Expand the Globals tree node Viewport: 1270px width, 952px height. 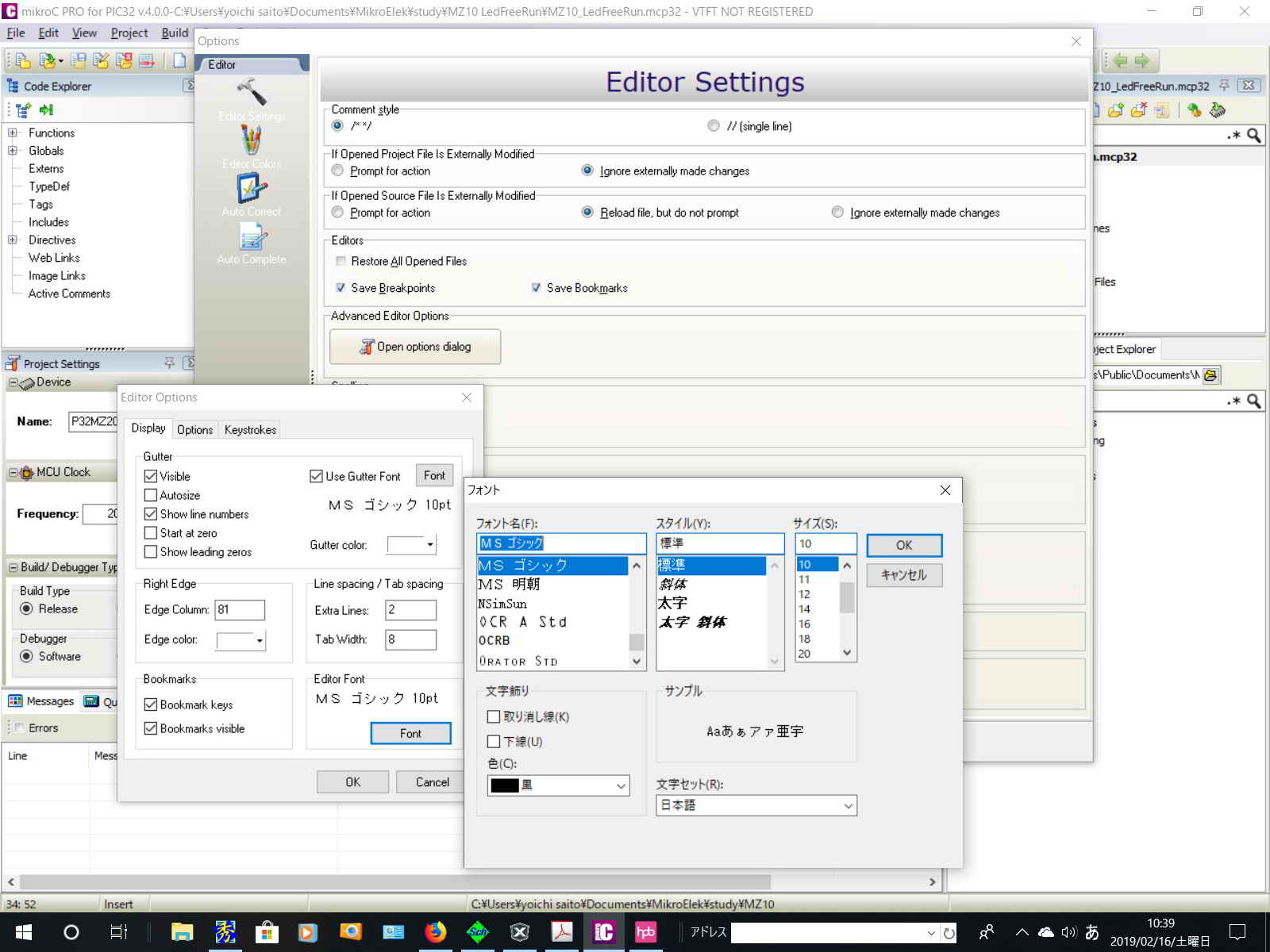tap(13, 151)
